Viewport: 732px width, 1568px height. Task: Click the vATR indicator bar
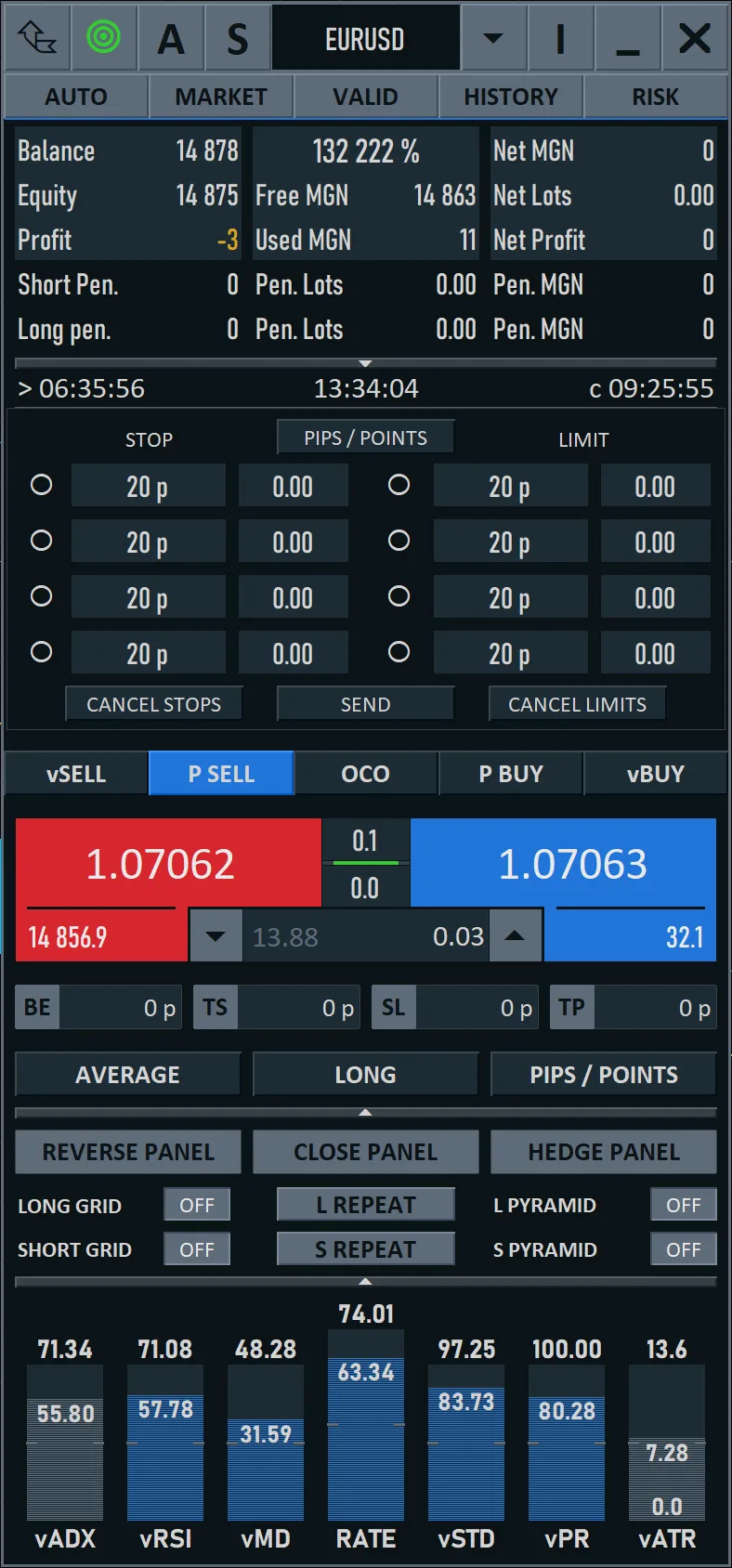[667, 1443]
